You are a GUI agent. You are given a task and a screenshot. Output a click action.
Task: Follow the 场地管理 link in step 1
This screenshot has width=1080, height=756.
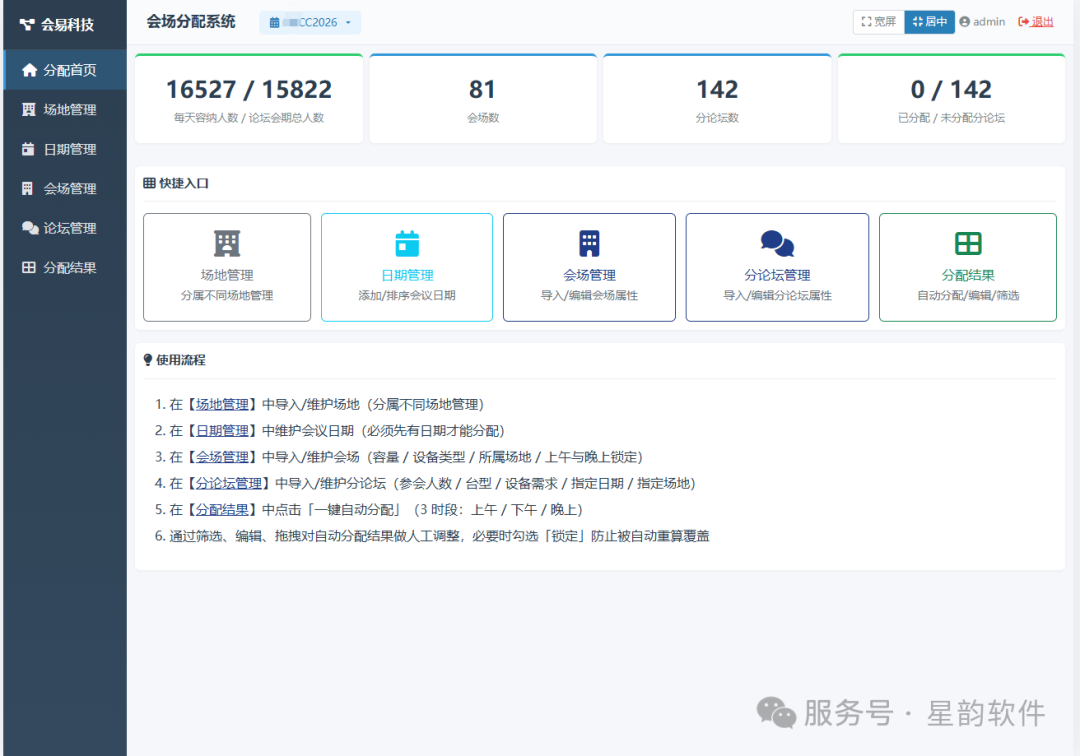pos(222,404)
